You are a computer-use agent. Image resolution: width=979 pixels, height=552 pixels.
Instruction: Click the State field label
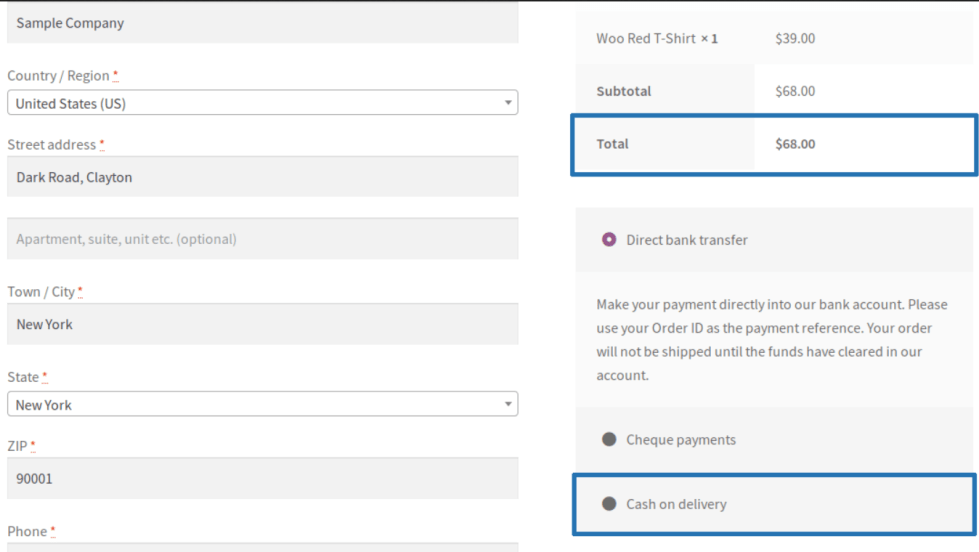(23, 377)
